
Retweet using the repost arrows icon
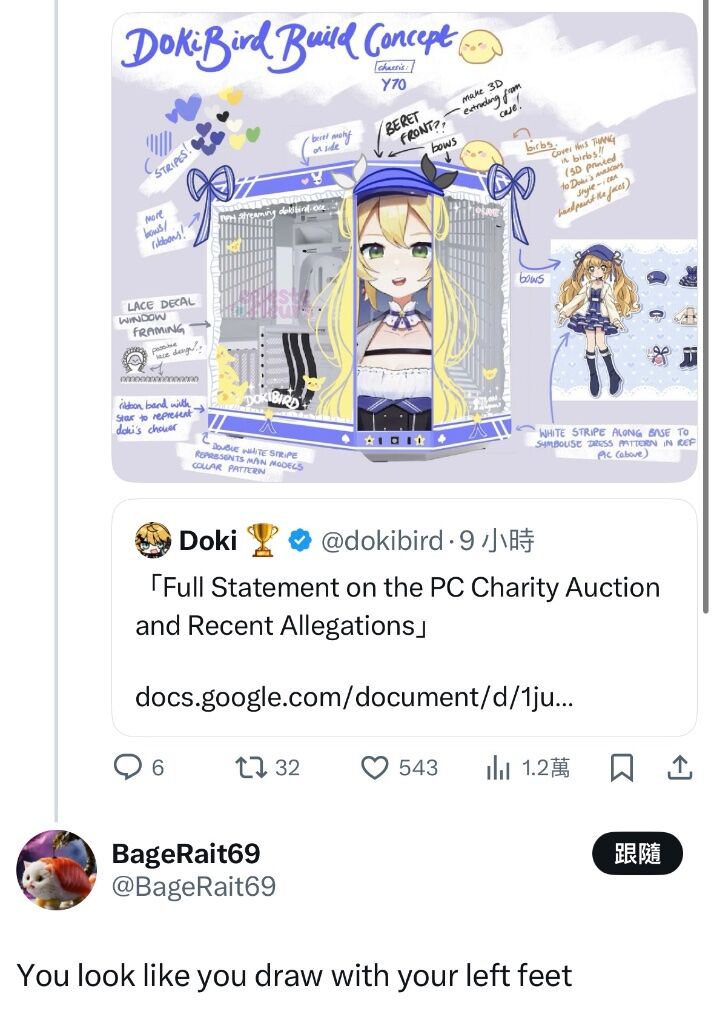click(251, 767)
